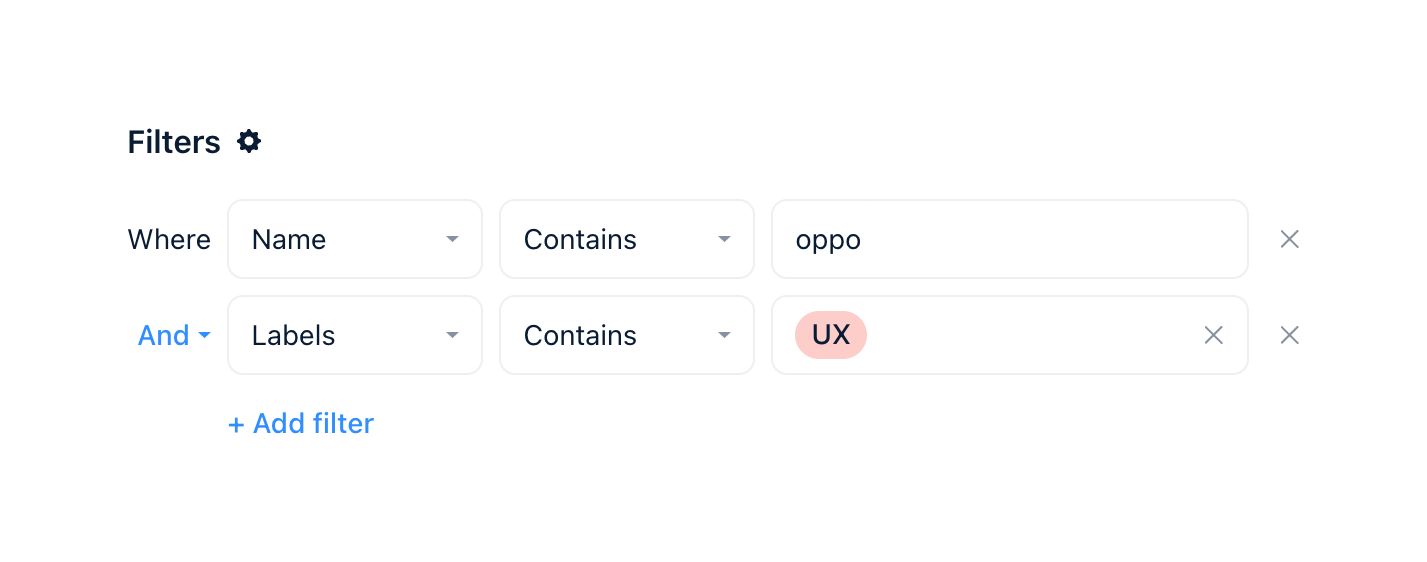Open the Name field dropdown
Image resolution: width=1427 pixels, height=562 pixels.
[x=354, y=239]
